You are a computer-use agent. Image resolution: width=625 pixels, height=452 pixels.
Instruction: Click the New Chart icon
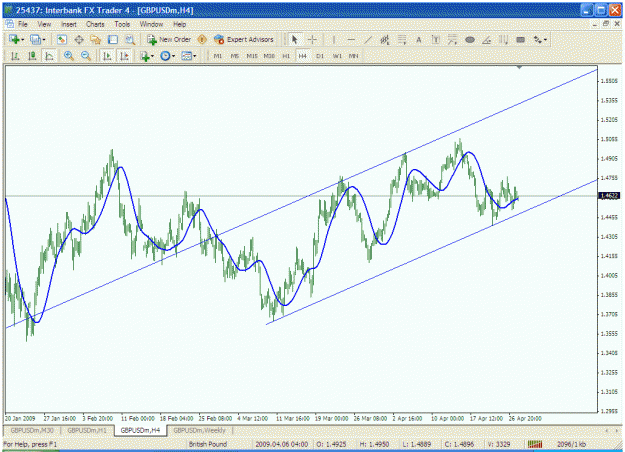pyautogui.click(x=14, y=39)
